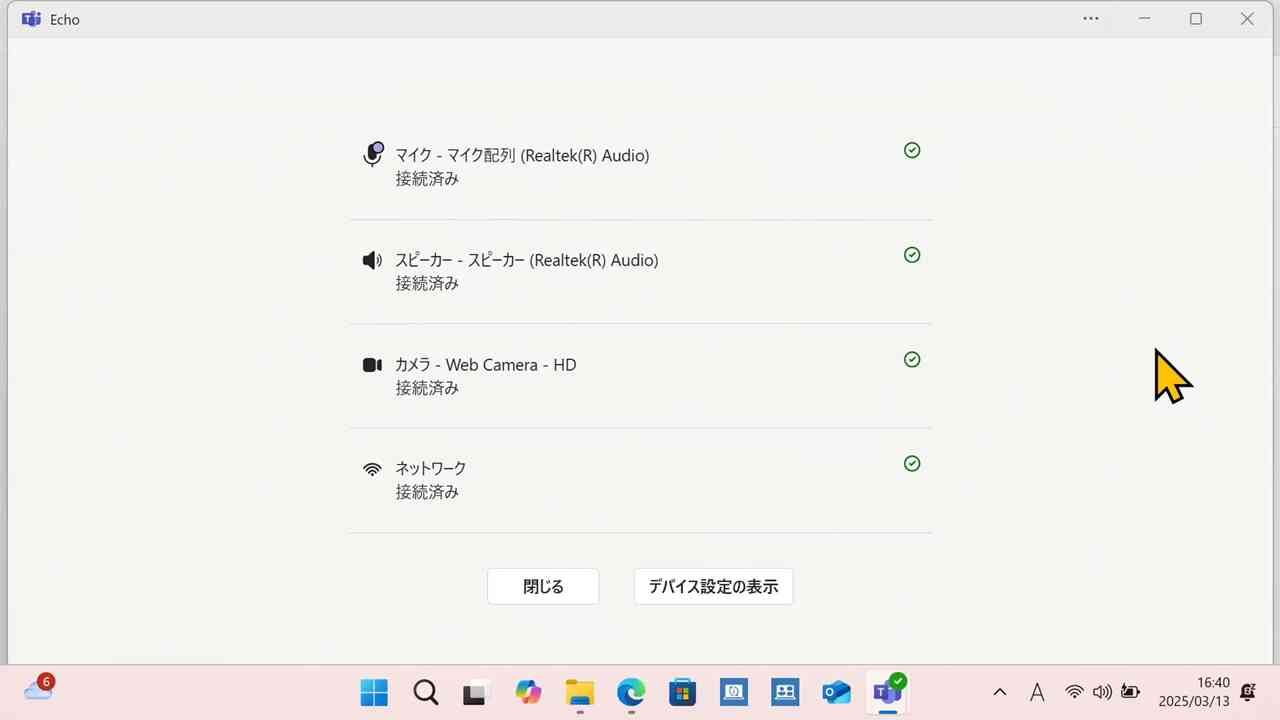Click the green checkmark for the camera status

click(x=911, y=359)
